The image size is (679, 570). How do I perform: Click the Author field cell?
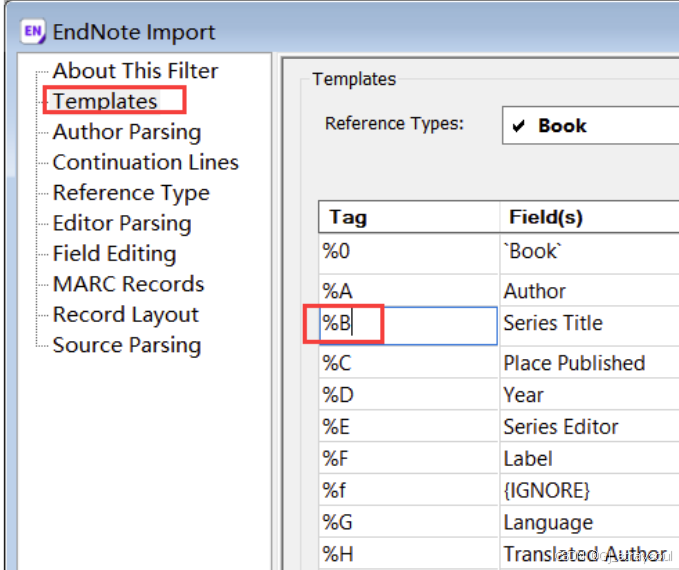coord(589,290)
